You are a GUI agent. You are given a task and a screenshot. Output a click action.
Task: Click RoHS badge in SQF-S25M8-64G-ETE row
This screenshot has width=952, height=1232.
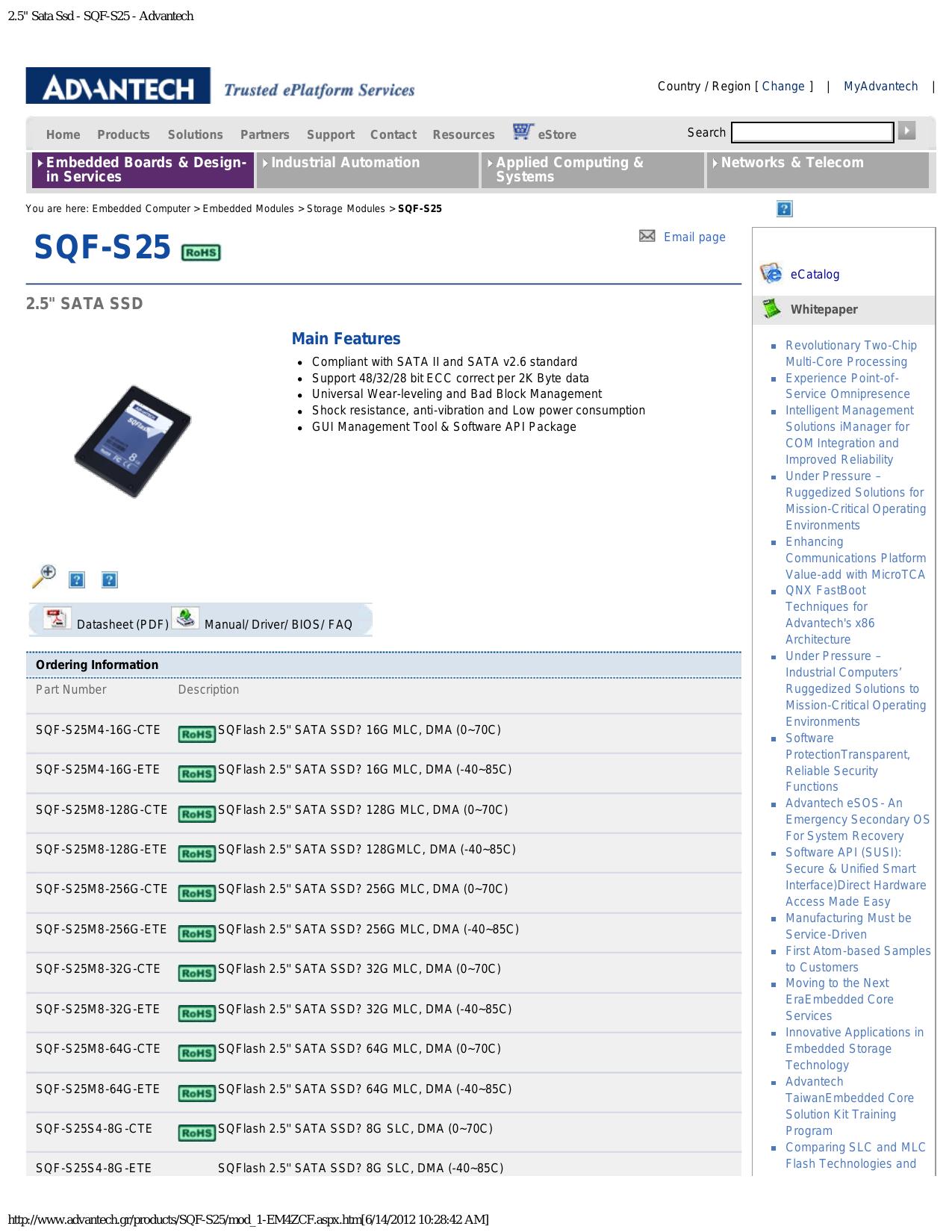(x=197, y=1093)
